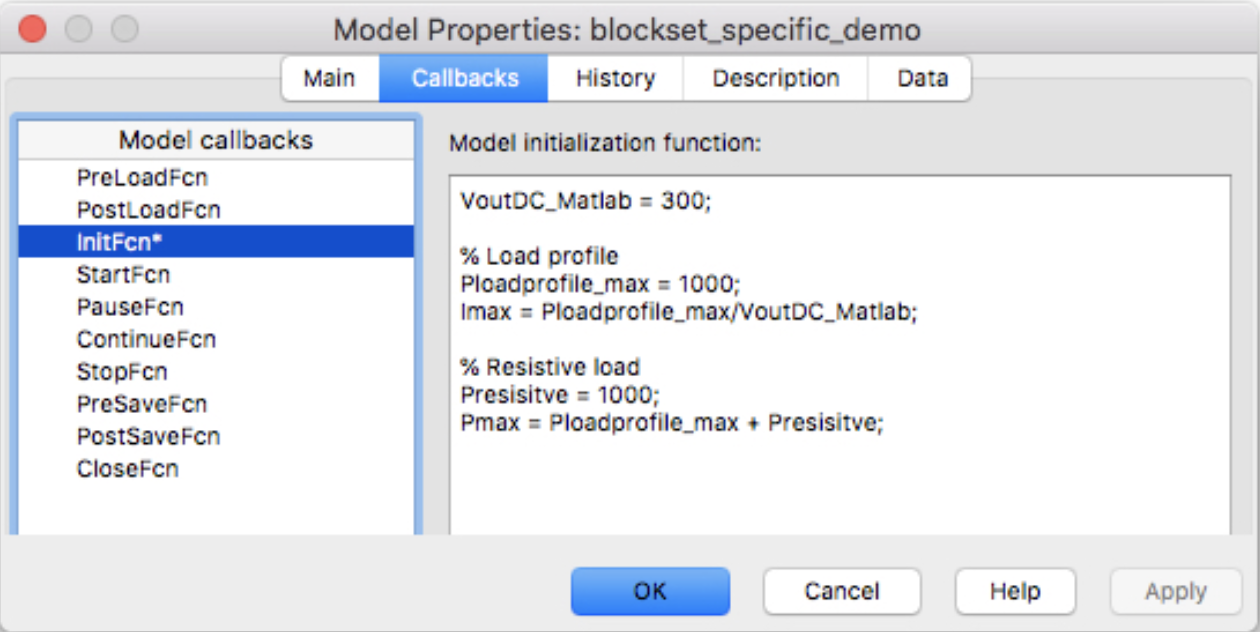Choose the InitFcn* callback entry
Image resolution: width=1260 pixels, height=632 pixels.
point(119,242)
